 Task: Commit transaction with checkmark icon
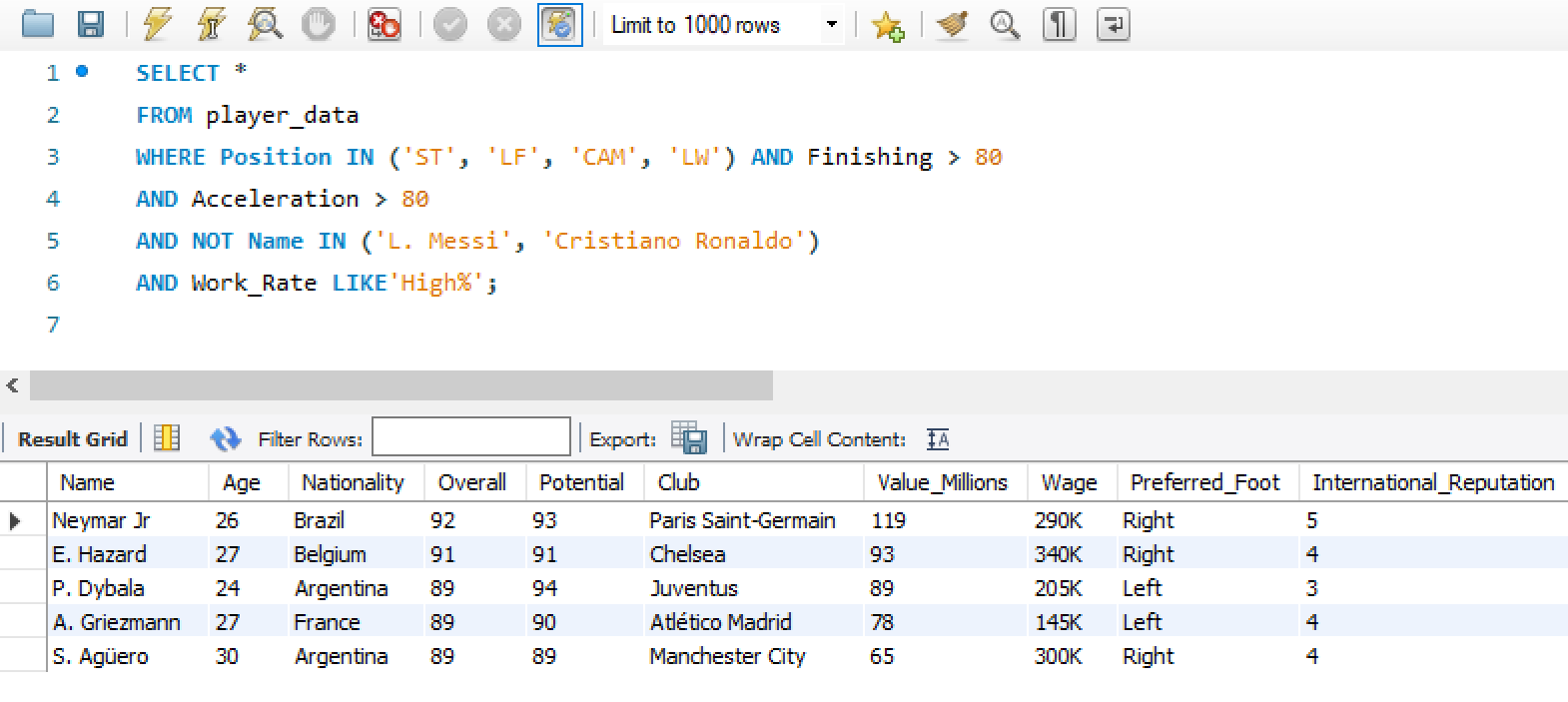(450, 24)
